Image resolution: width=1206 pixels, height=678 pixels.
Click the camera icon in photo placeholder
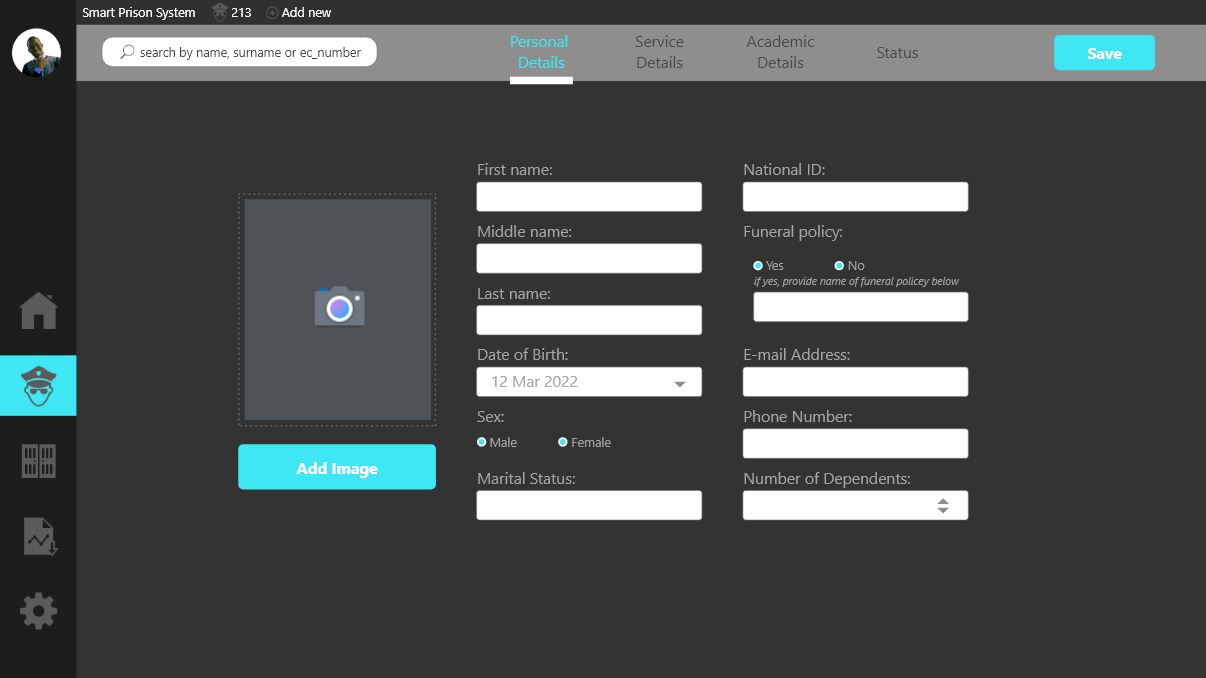339,307
